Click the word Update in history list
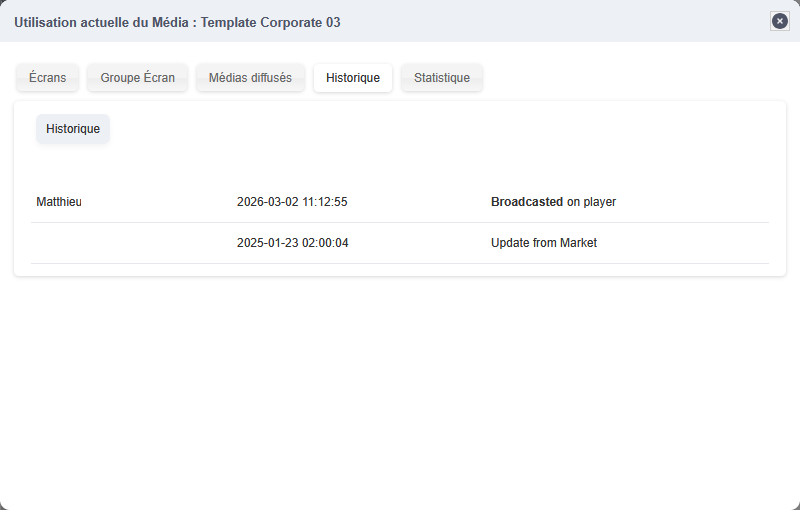800x510 pixels. [x=510, y=243]
